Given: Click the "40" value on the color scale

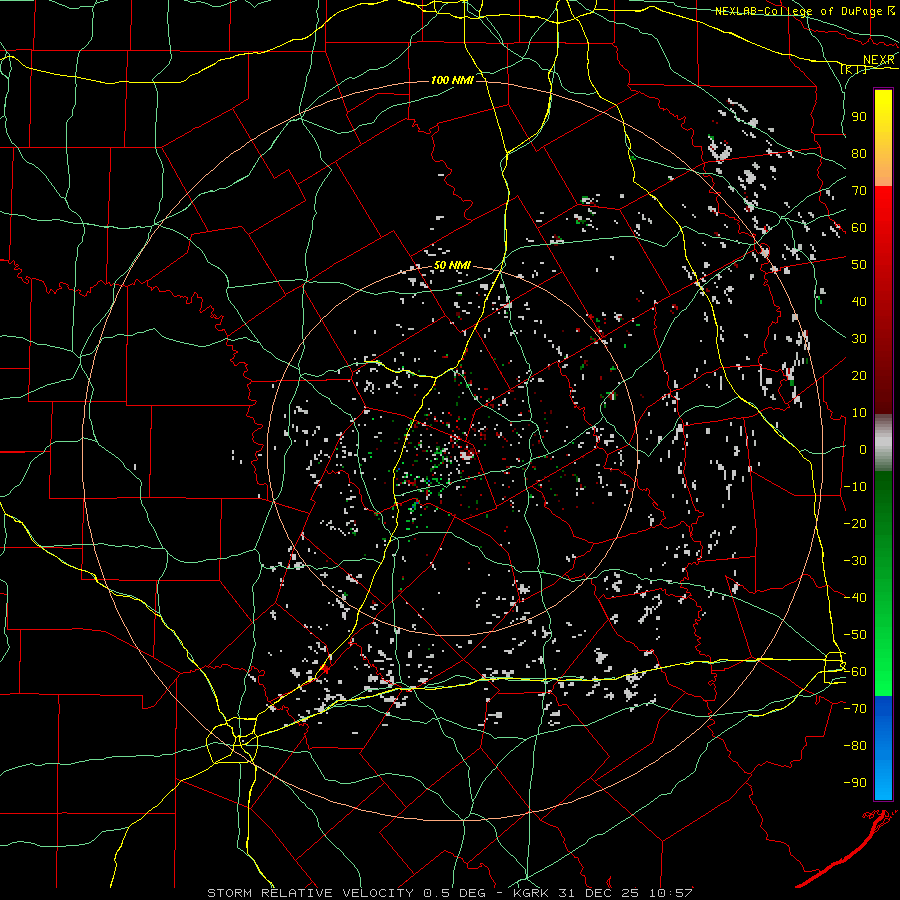Looking at the screenshot, I should pos(859,301).
